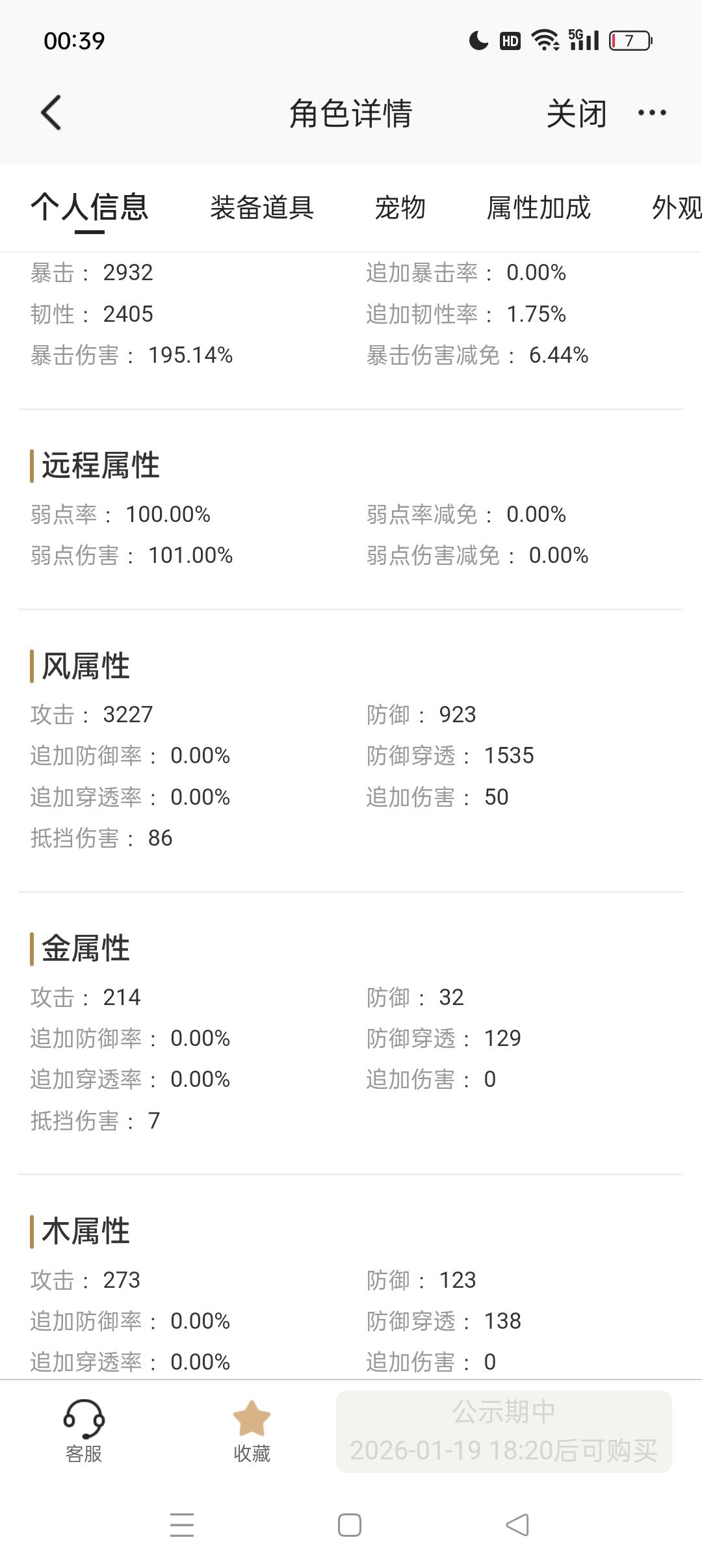
Task: Switch to the 宠物 tab
Action: point(400,208)
